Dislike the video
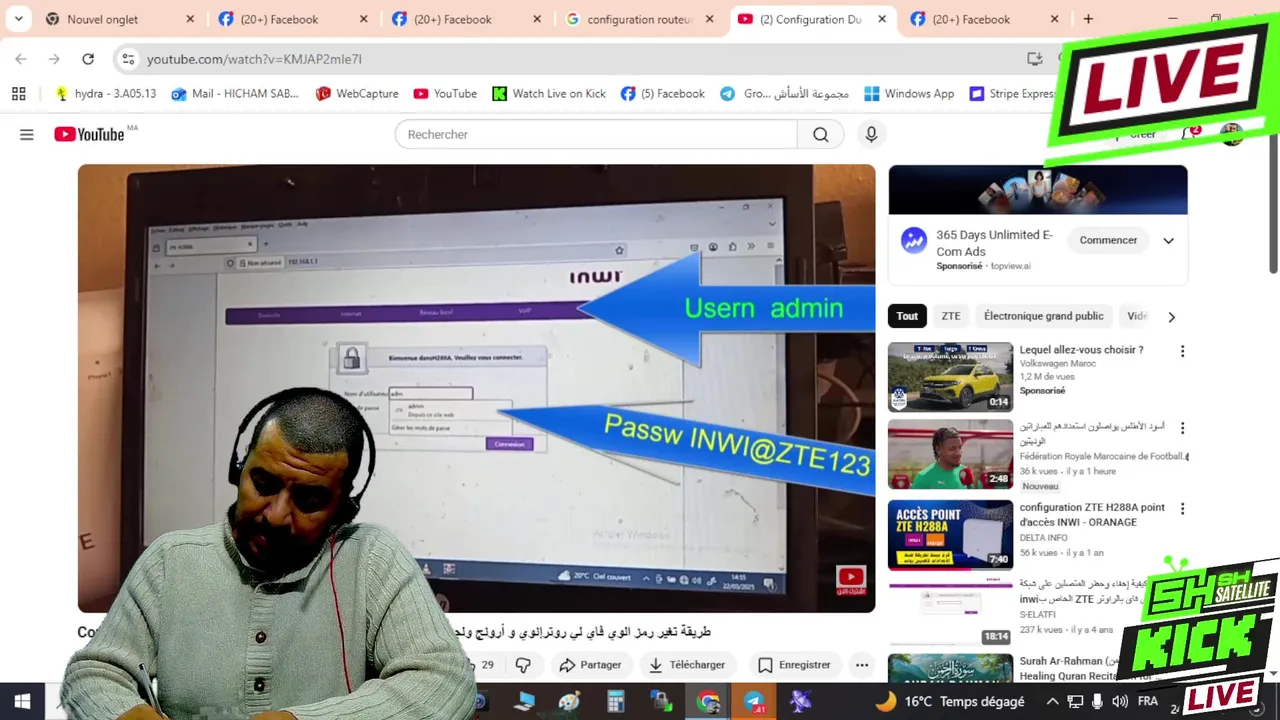Screen dimensions: 1280x720 pos(522,665)
